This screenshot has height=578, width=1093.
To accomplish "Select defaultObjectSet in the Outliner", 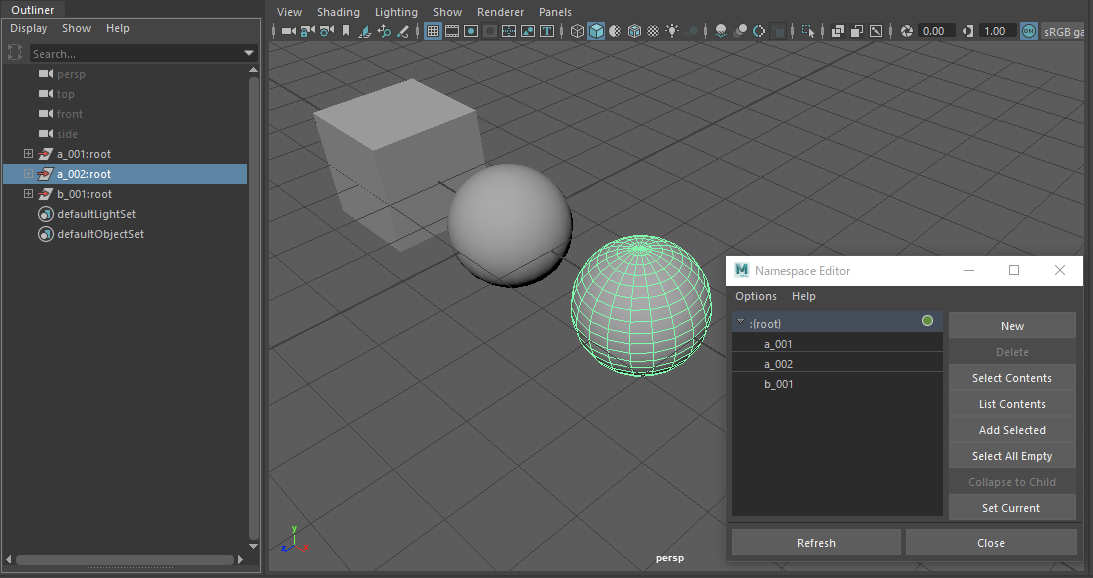I will 100,234.
